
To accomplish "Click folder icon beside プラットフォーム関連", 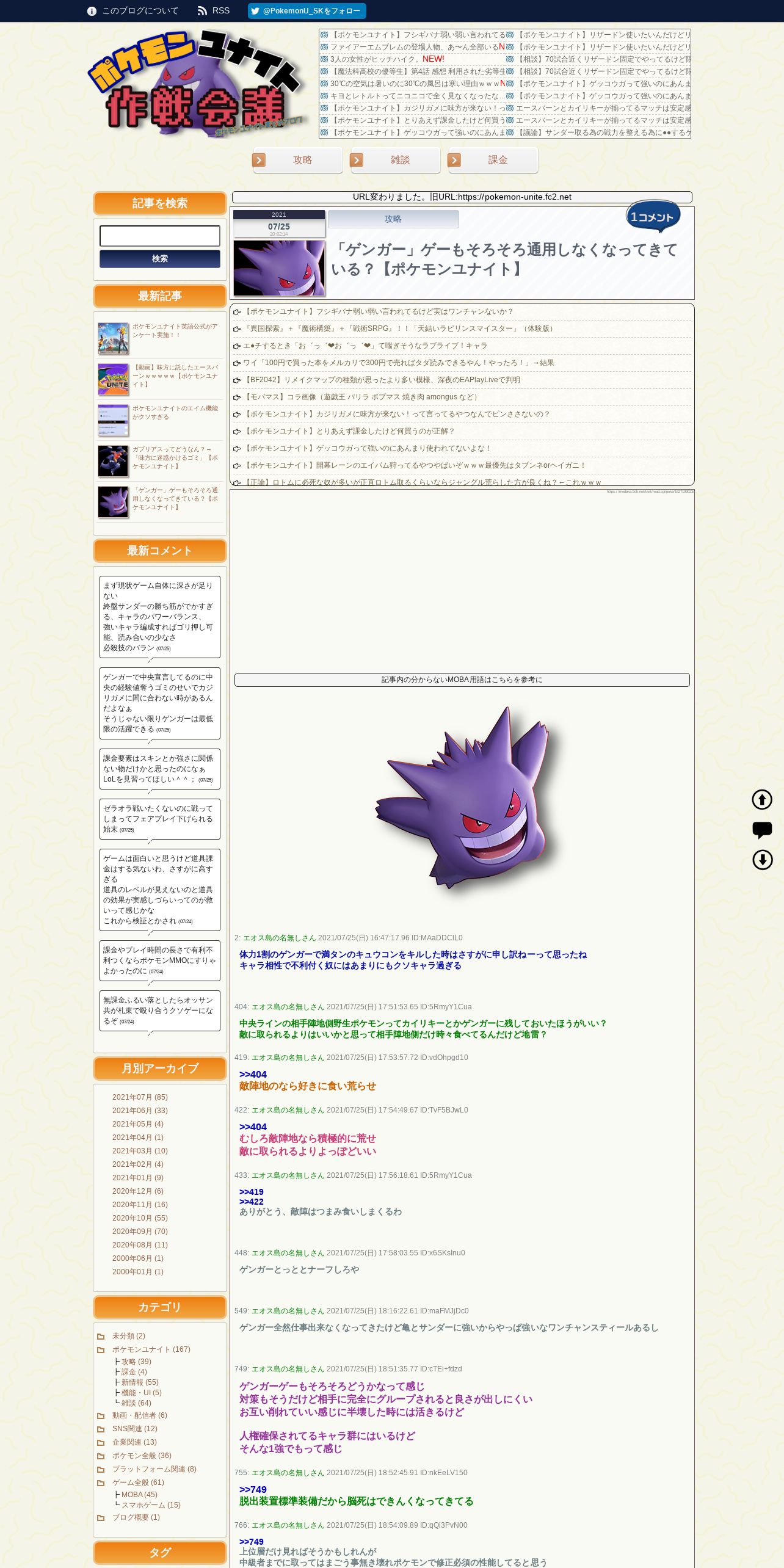I will pos(101,1470).
